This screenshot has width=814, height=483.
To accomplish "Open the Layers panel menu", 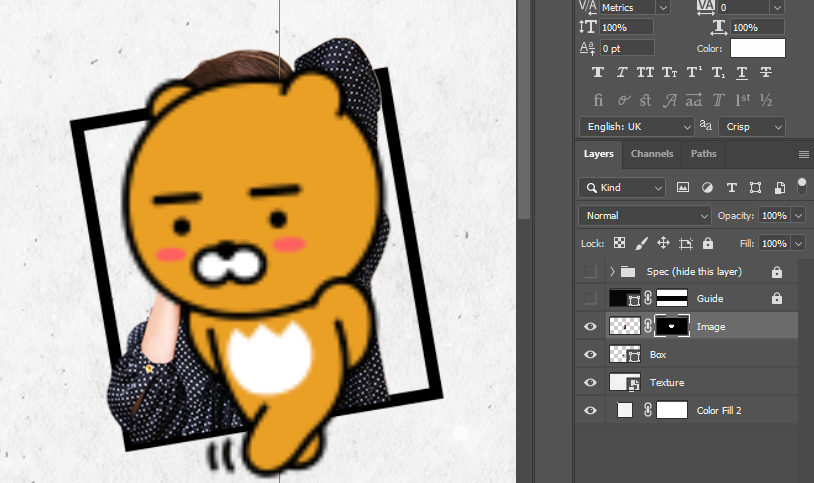I will [804, 154].
